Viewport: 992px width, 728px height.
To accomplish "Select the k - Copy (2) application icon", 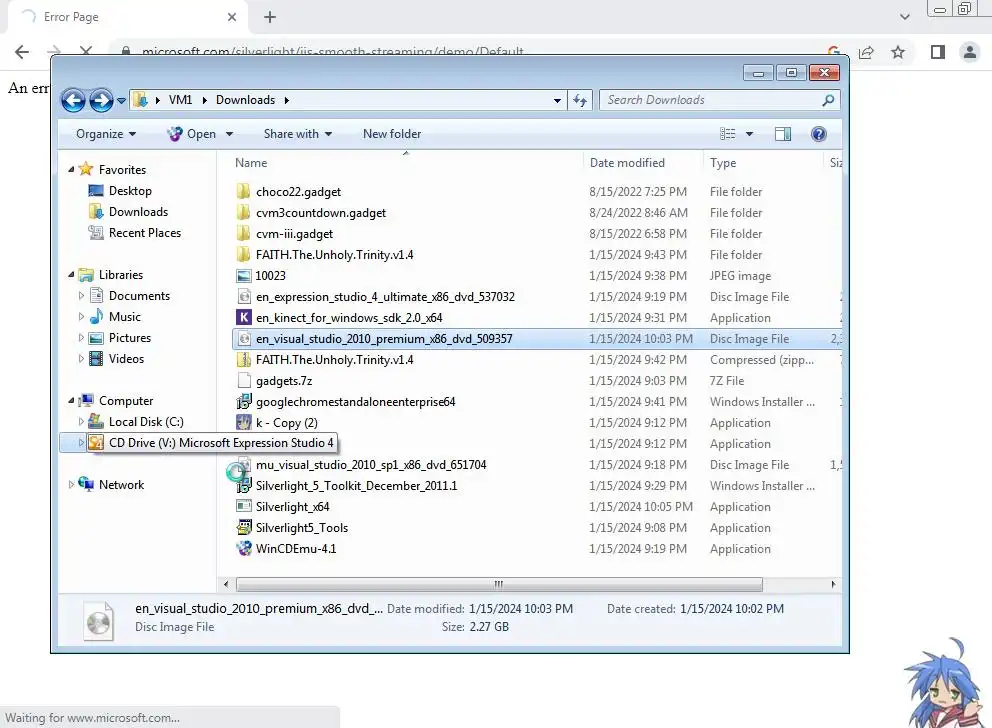I will coord(244,423).
